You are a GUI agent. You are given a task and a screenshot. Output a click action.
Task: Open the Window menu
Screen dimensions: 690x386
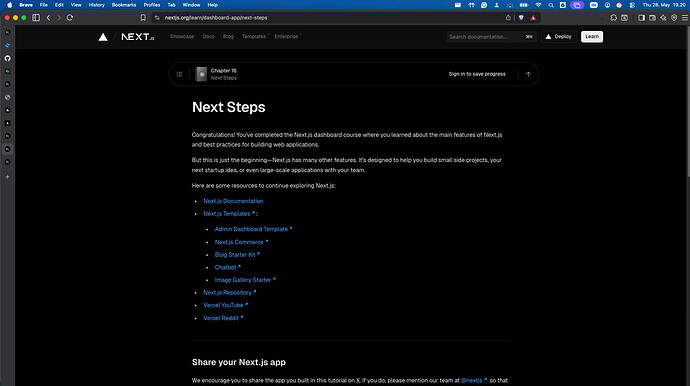191,5
